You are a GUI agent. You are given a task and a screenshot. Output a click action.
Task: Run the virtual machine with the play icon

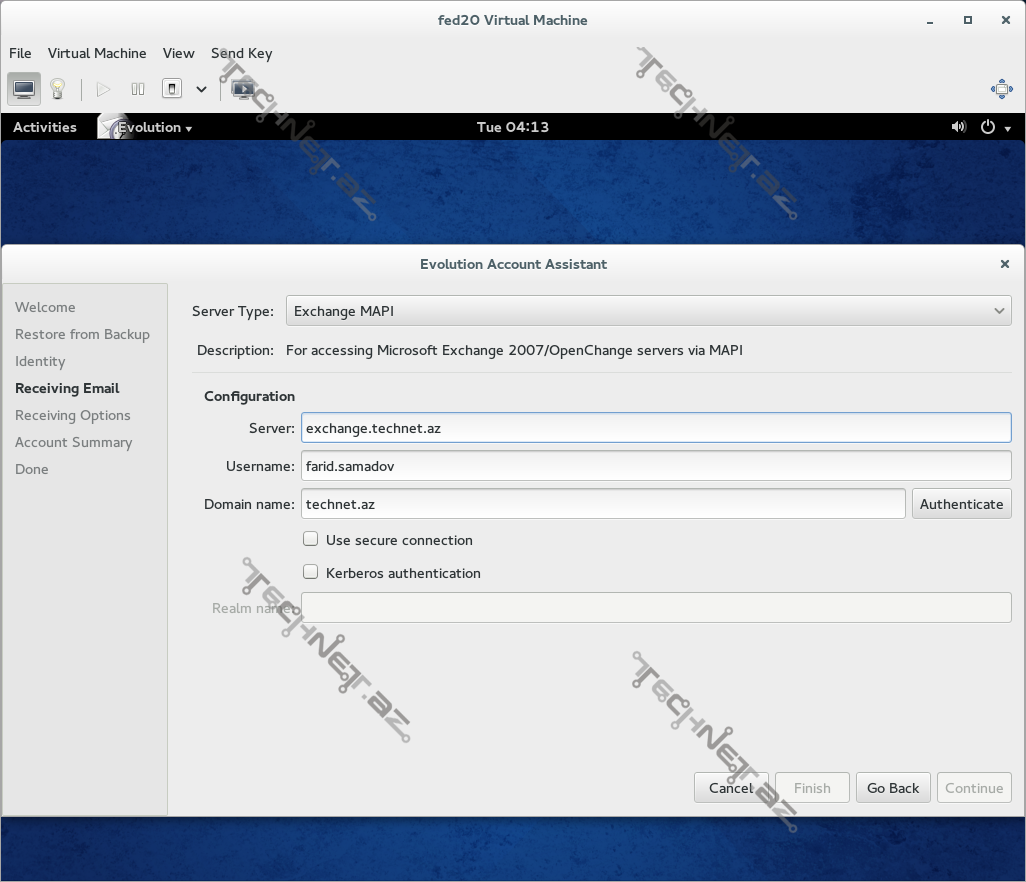coord(103,88)
